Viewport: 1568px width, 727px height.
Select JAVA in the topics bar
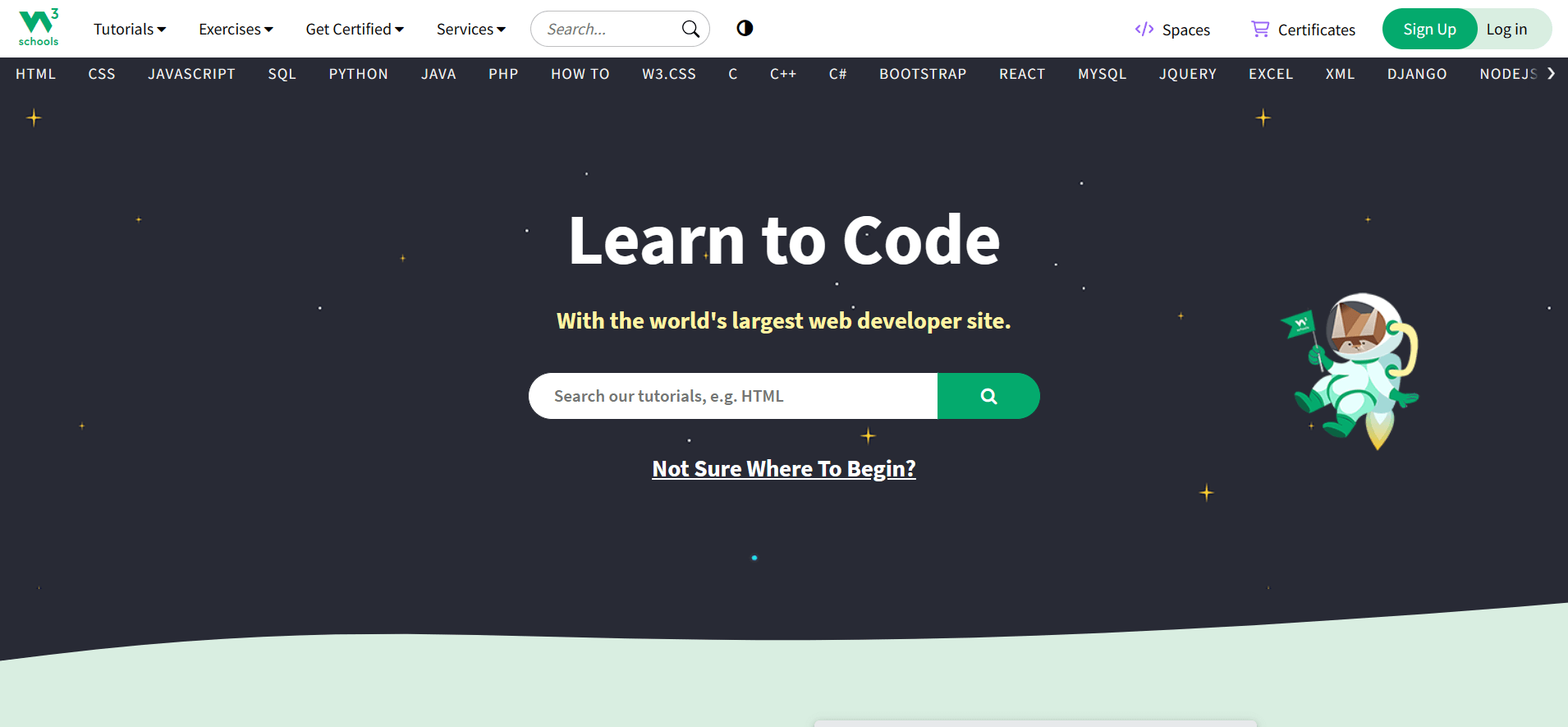click(x=438, y=74)
